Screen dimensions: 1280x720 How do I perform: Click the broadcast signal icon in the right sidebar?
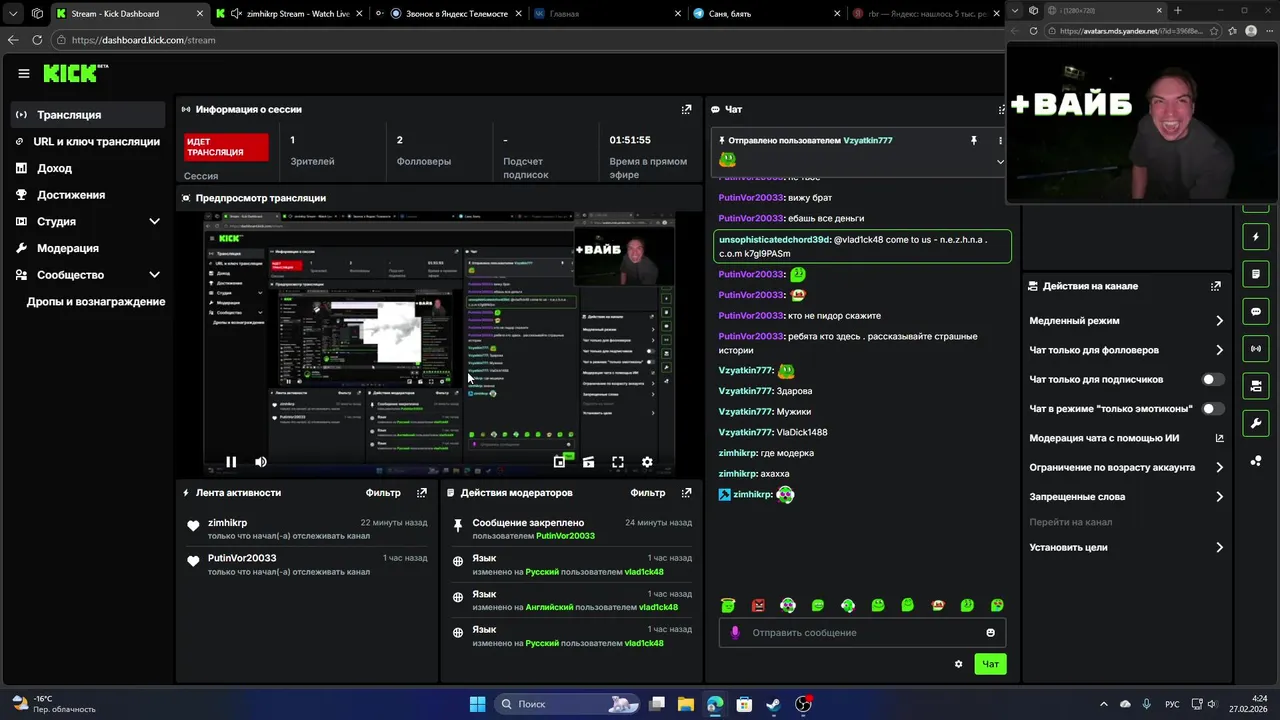1256,348
